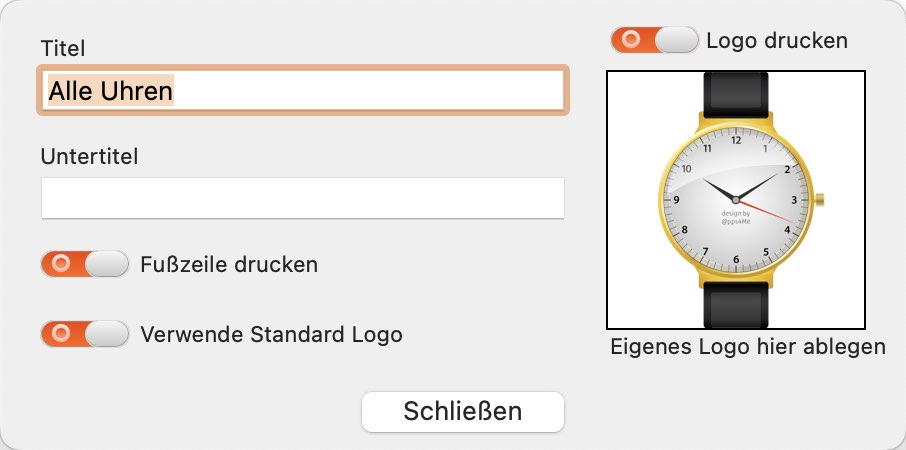The width and height of the screenshot is (906, 450).
Task: Focus the empty Untertitel input field
Action: pos(303,198)
